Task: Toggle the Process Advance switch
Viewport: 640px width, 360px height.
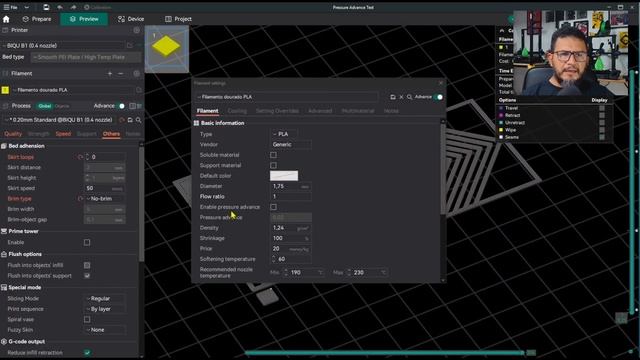Action: [120, 106]
